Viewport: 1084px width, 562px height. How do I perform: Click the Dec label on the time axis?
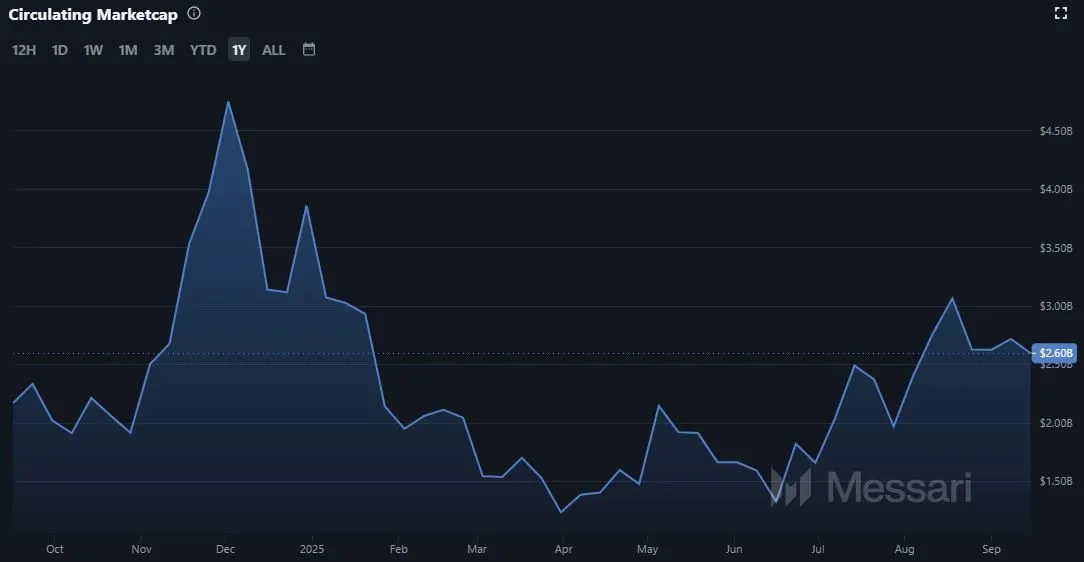(x=225, y=549)
